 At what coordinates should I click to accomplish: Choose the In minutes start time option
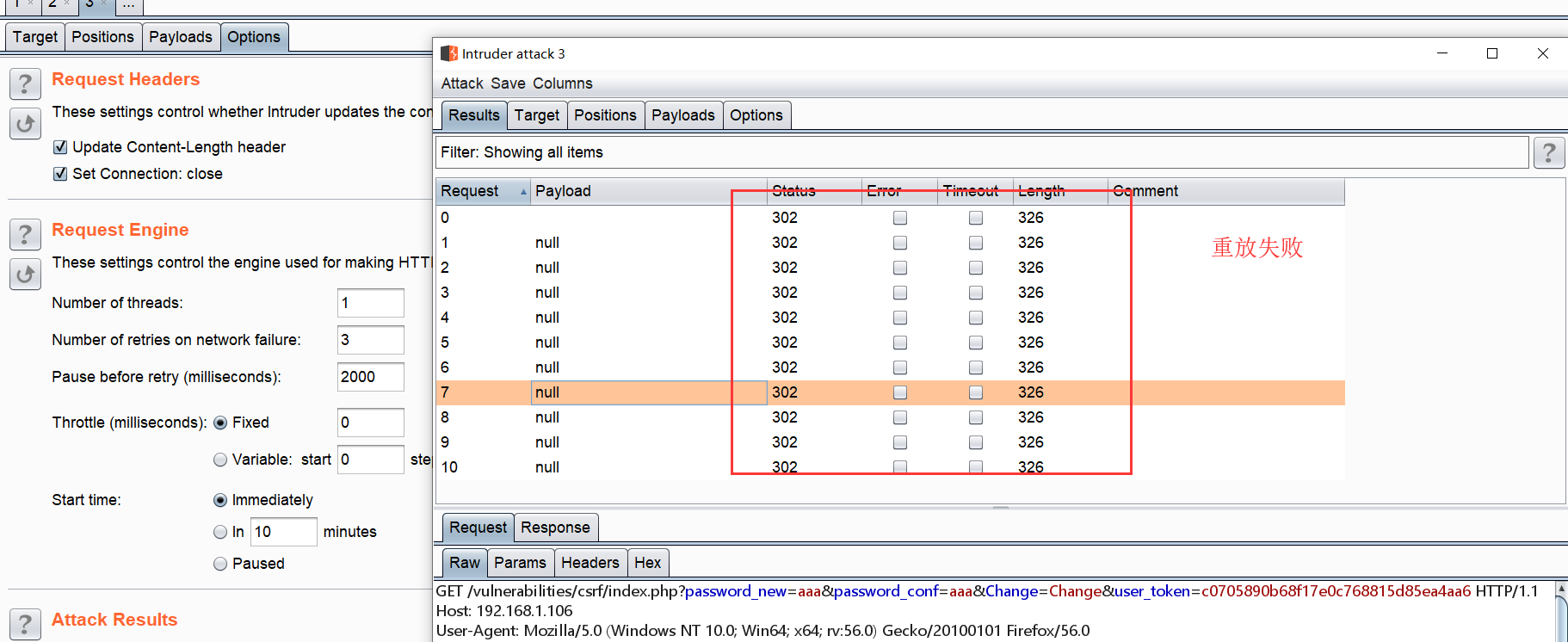click(x=220, y=532)
